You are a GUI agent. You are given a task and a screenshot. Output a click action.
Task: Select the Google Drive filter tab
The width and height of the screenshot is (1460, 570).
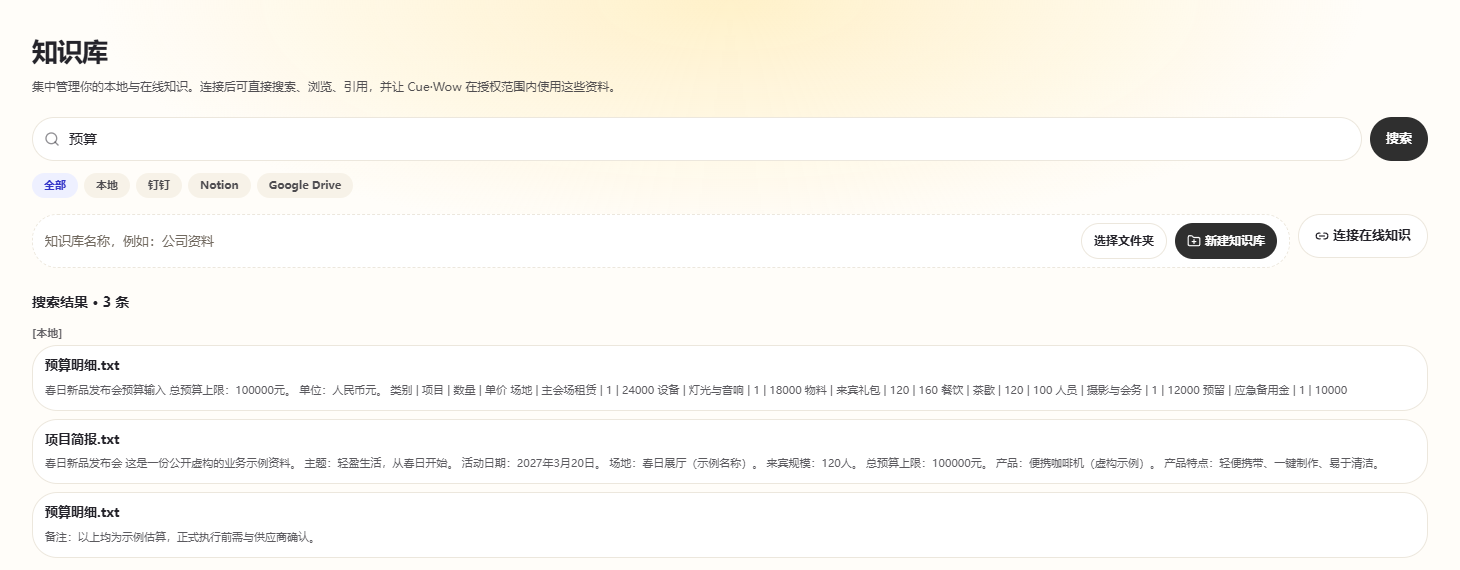point(305,185)
